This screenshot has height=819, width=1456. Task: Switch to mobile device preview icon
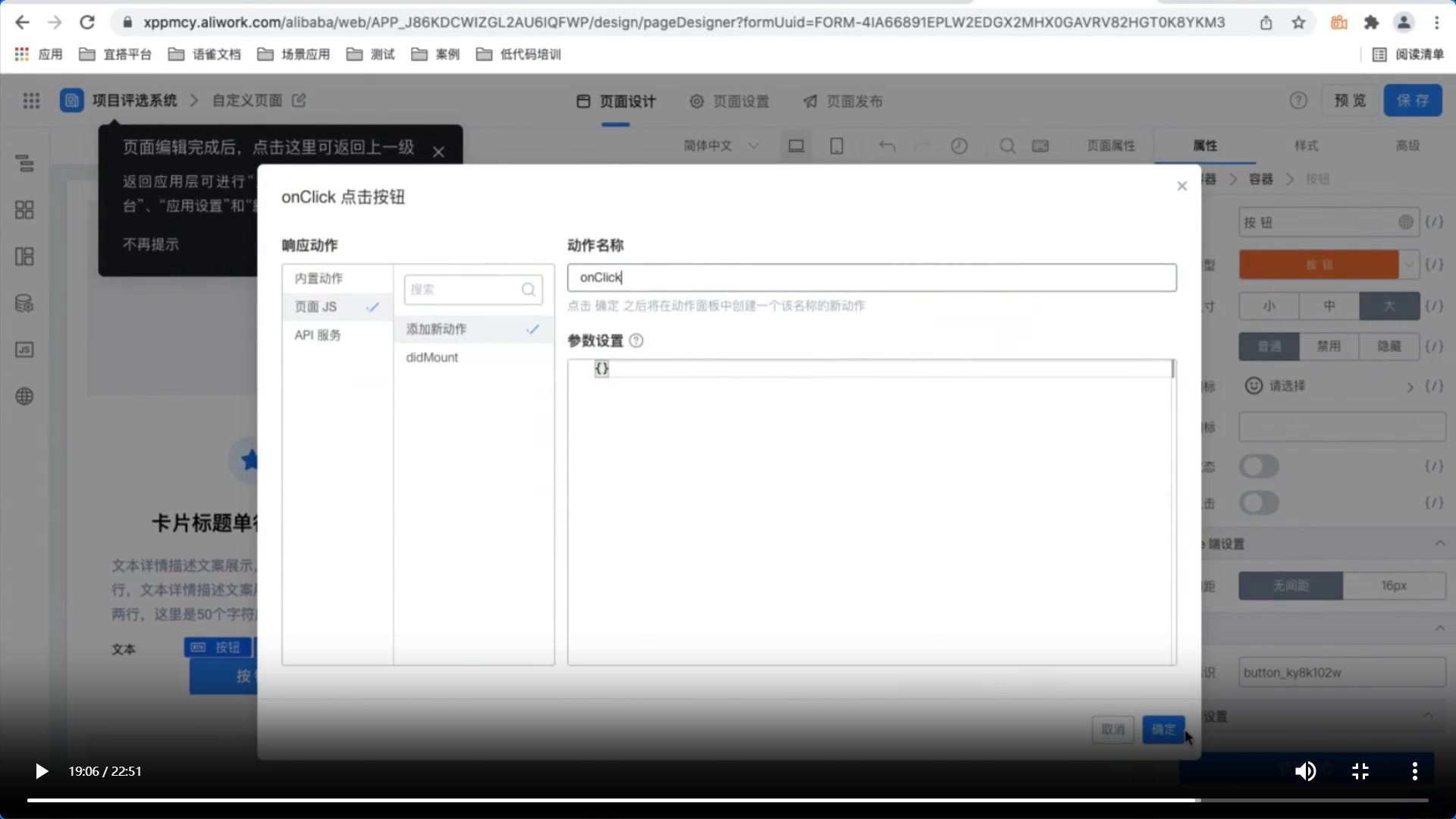point(836,146)
